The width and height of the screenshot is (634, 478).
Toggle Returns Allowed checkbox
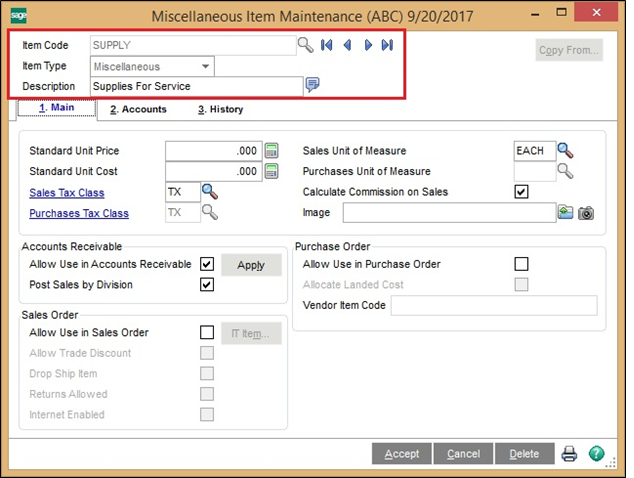point(207,394)
